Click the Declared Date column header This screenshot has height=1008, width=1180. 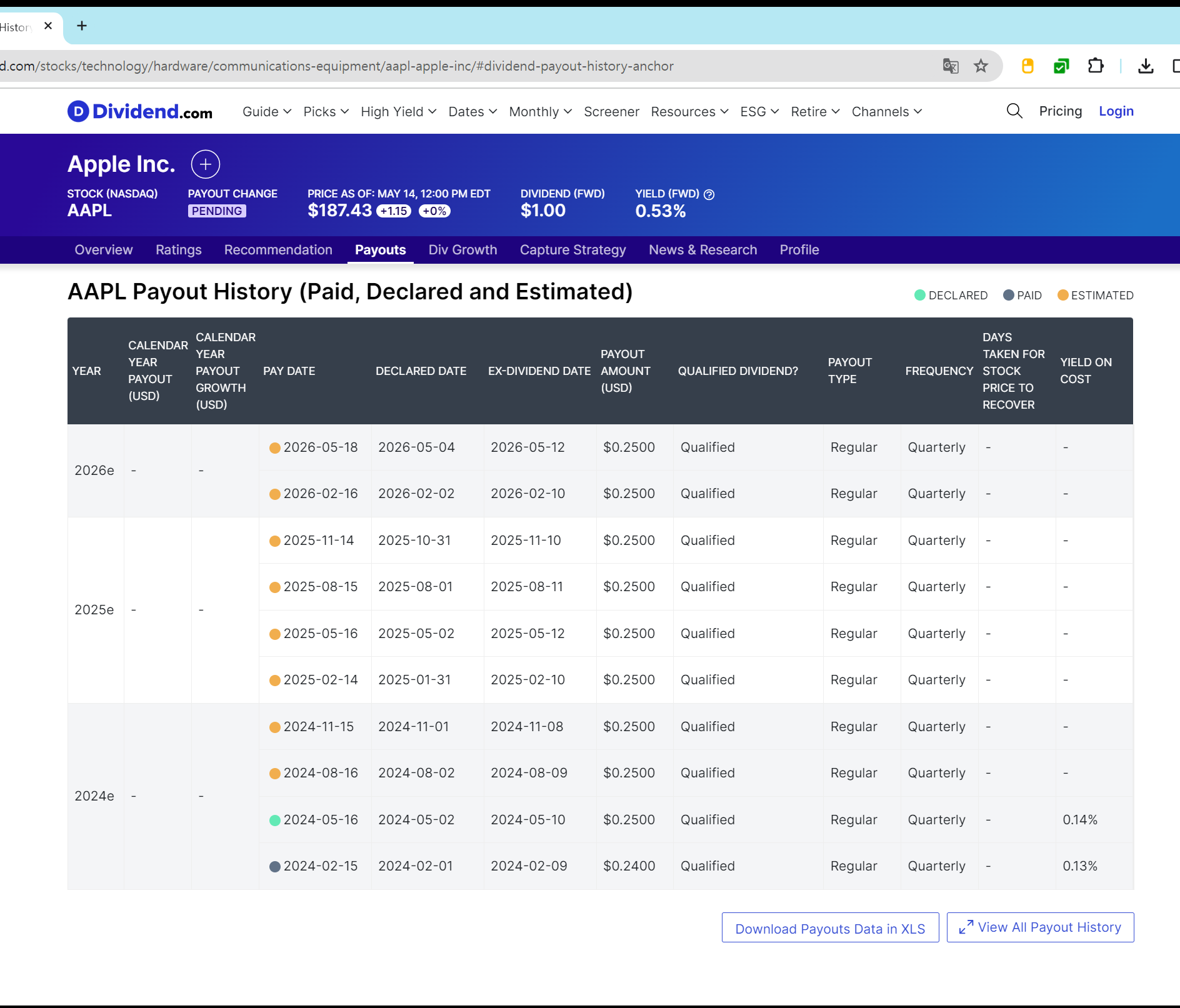[x=421, y=371]
